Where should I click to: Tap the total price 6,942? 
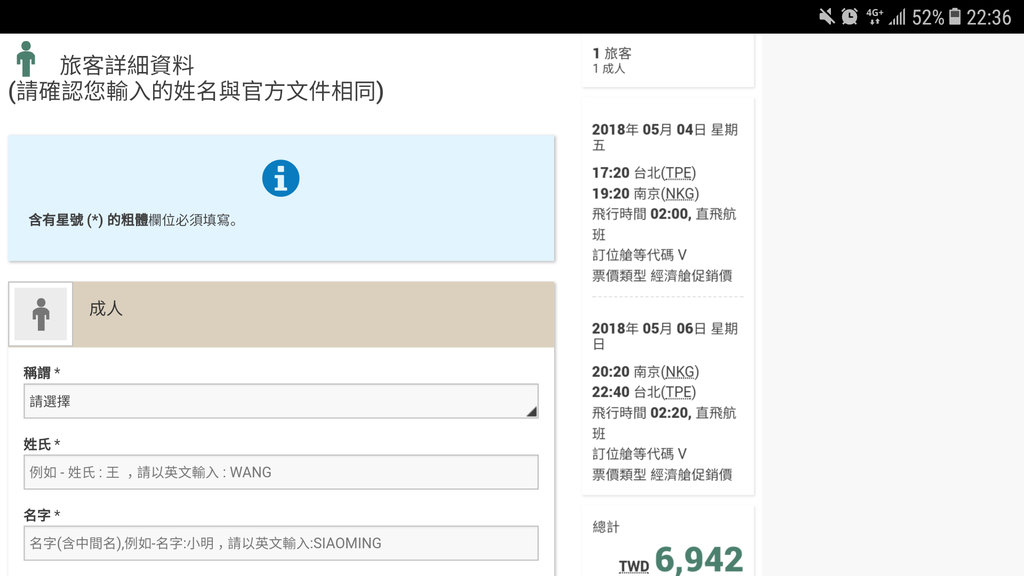click(x=699, y=560)
